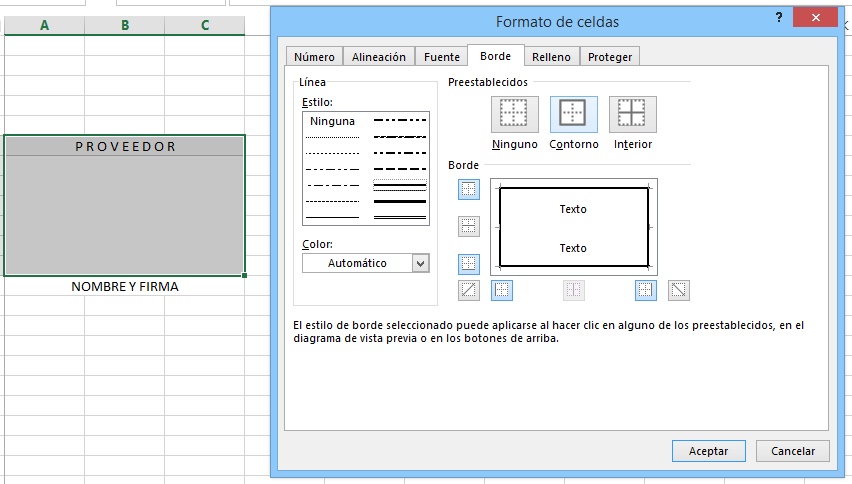
Task: Open the border Color dropdown
Action: click(420, 263)
